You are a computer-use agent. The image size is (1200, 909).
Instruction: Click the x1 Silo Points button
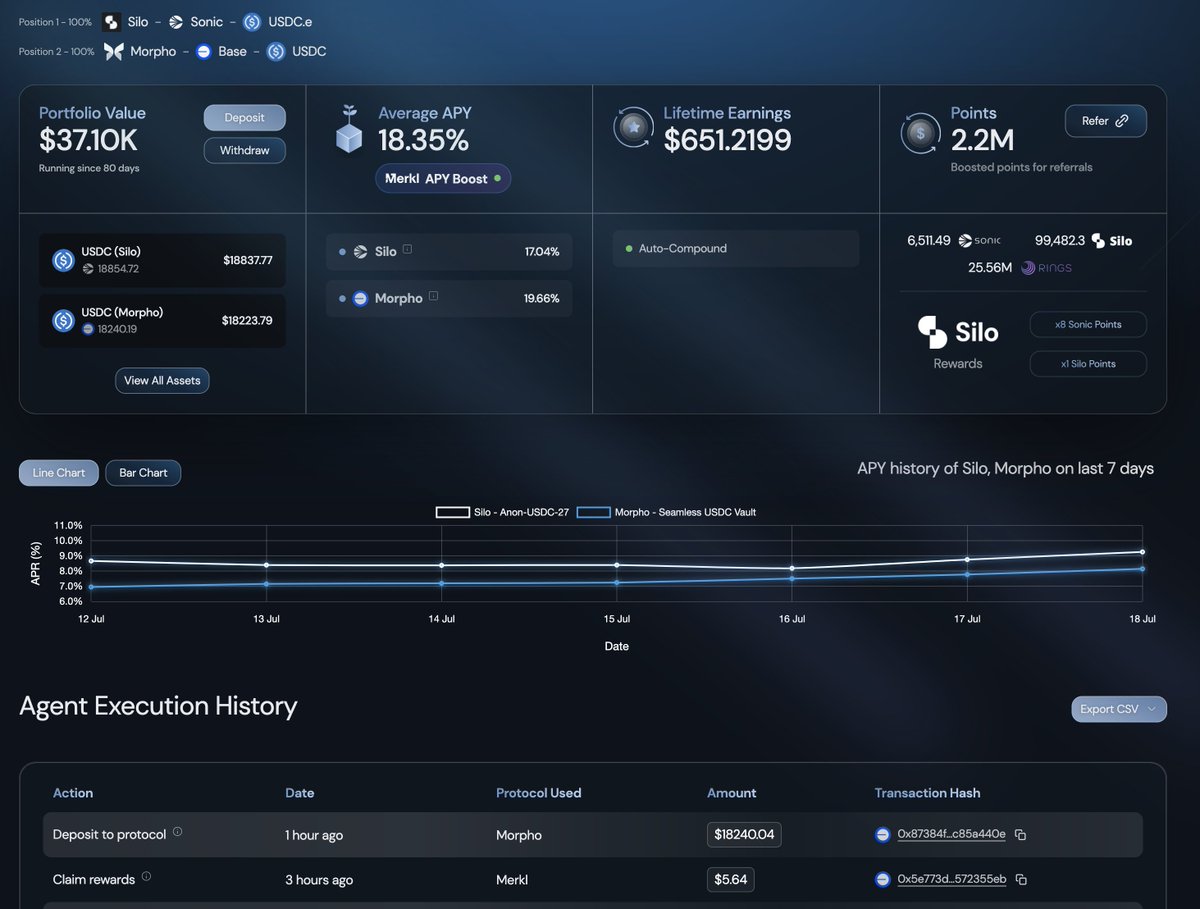[1088, 364]
